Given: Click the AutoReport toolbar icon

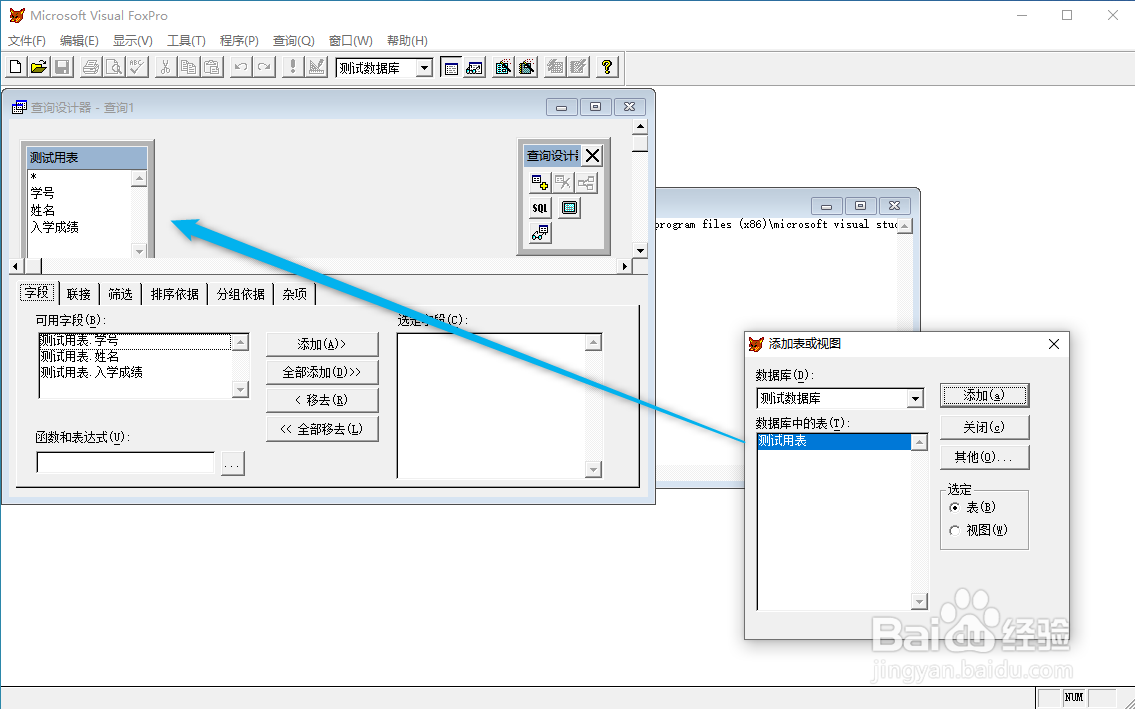Looking at the screenshot, I should [578, 67].
